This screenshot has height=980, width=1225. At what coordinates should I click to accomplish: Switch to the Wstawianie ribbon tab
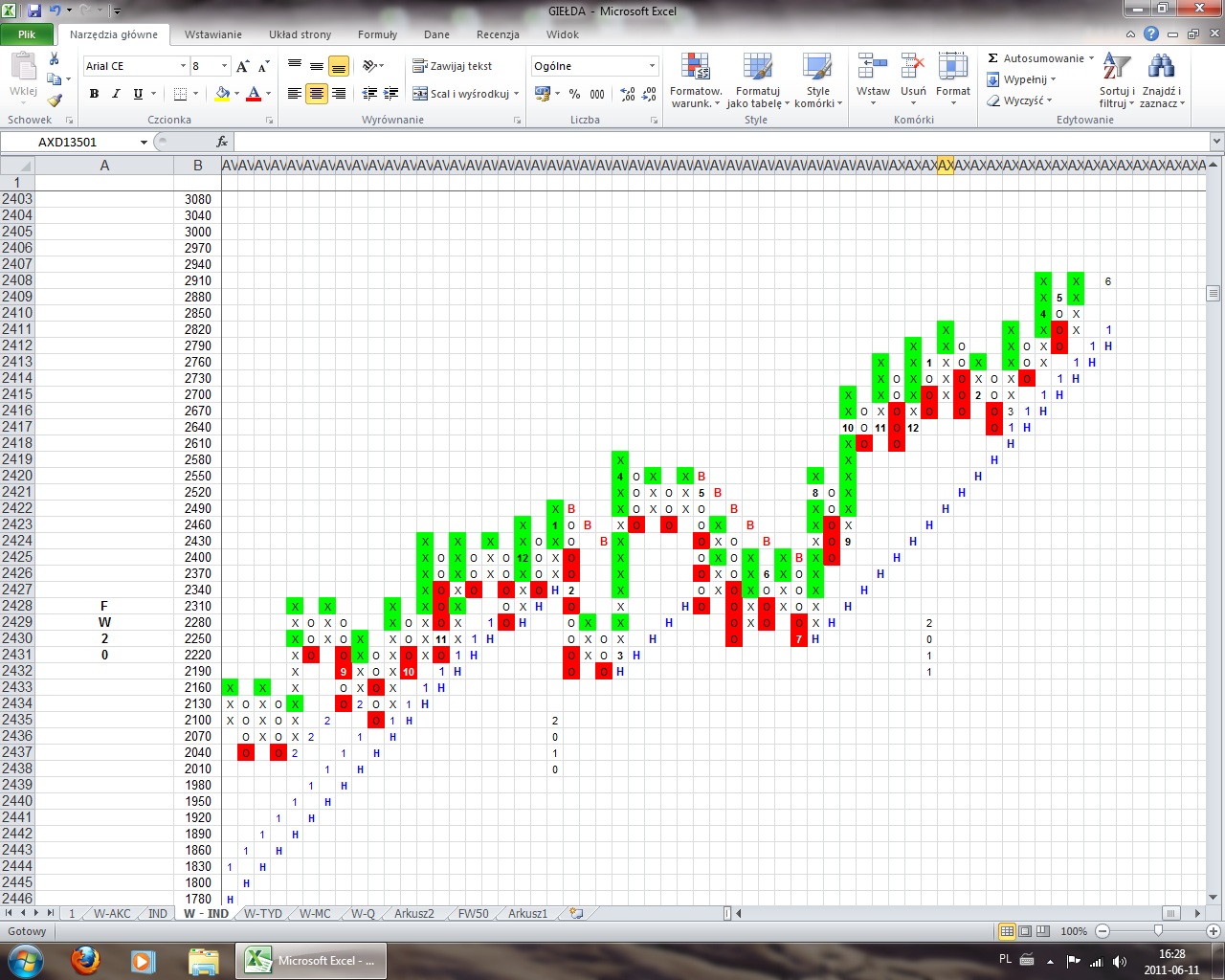tap(213, 34)
